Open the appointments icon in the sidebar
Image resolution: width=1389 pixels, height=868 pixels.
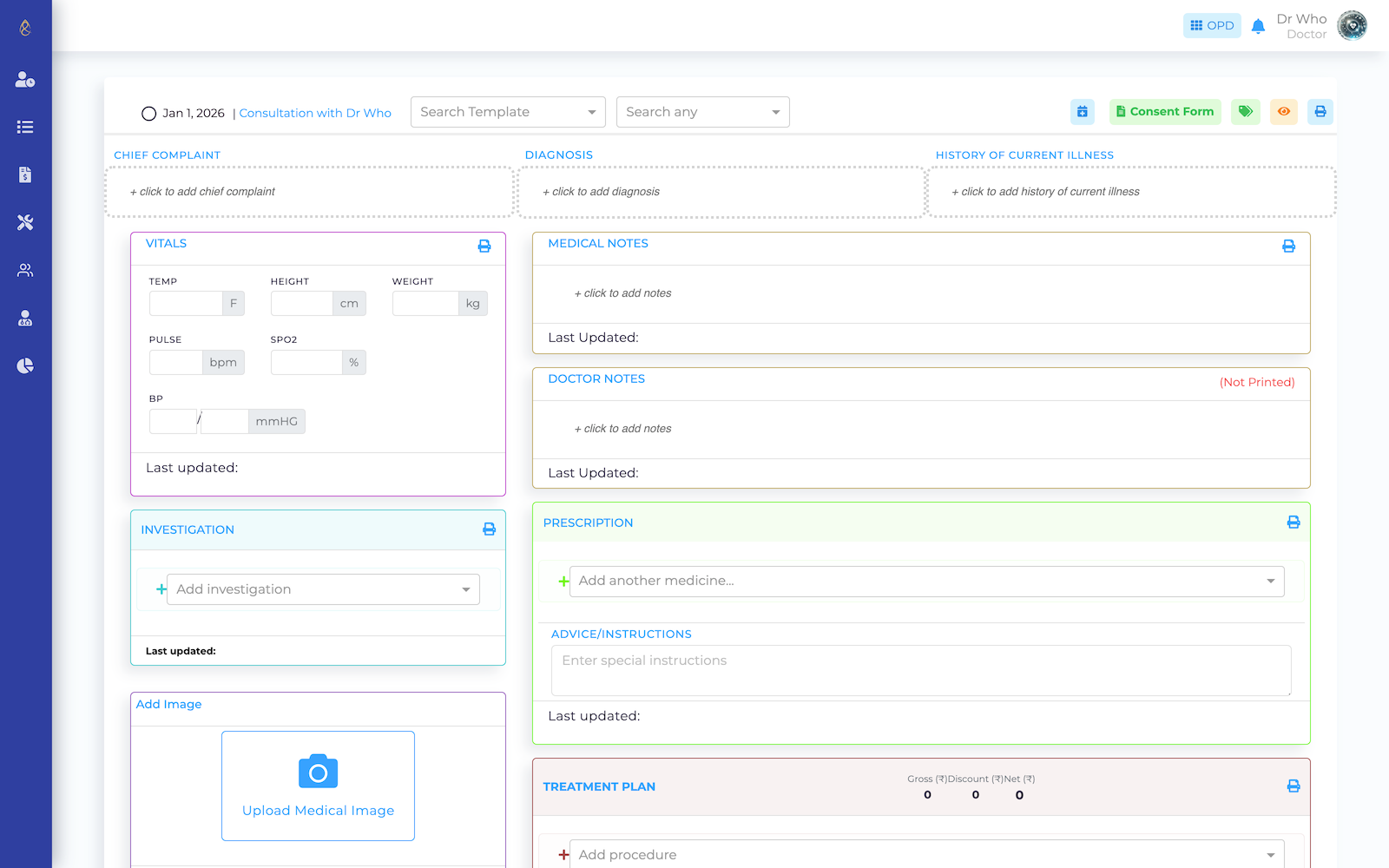(x=24, y=80)
